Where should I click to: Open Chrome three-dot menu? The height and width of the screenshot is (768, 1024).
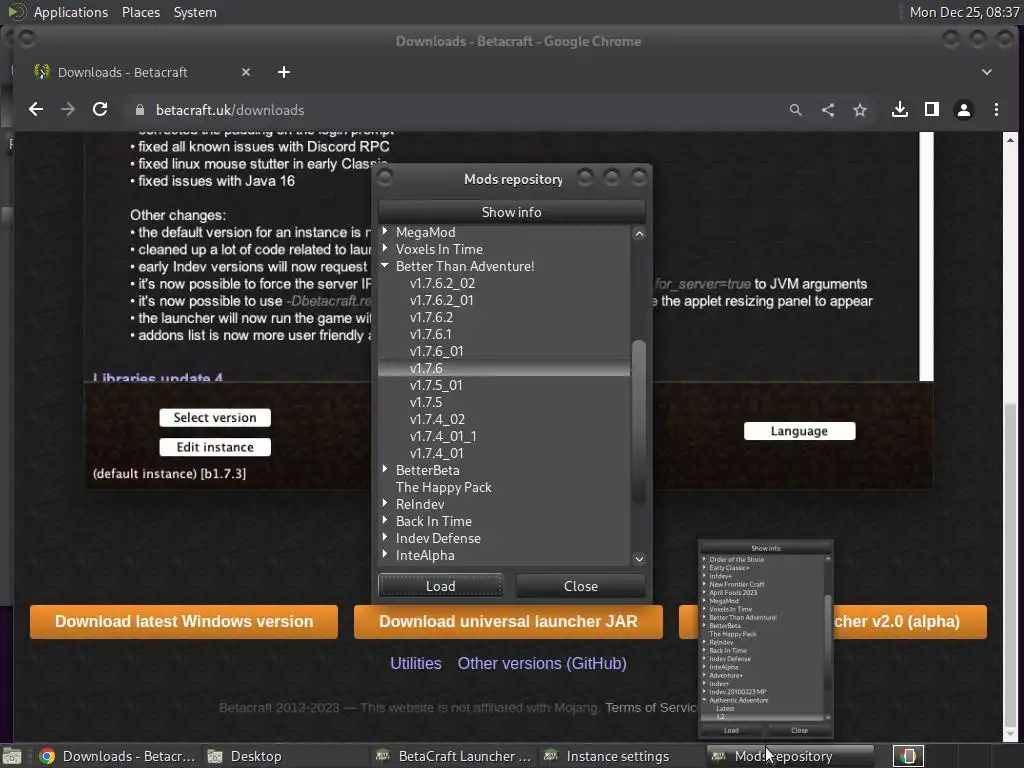pyautogui.click(x=996, y=110)
